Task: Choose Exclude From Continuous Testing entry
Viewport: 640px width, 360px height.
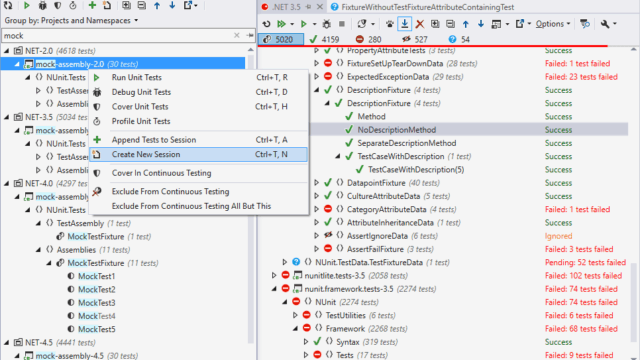Action: pos(198,191)
